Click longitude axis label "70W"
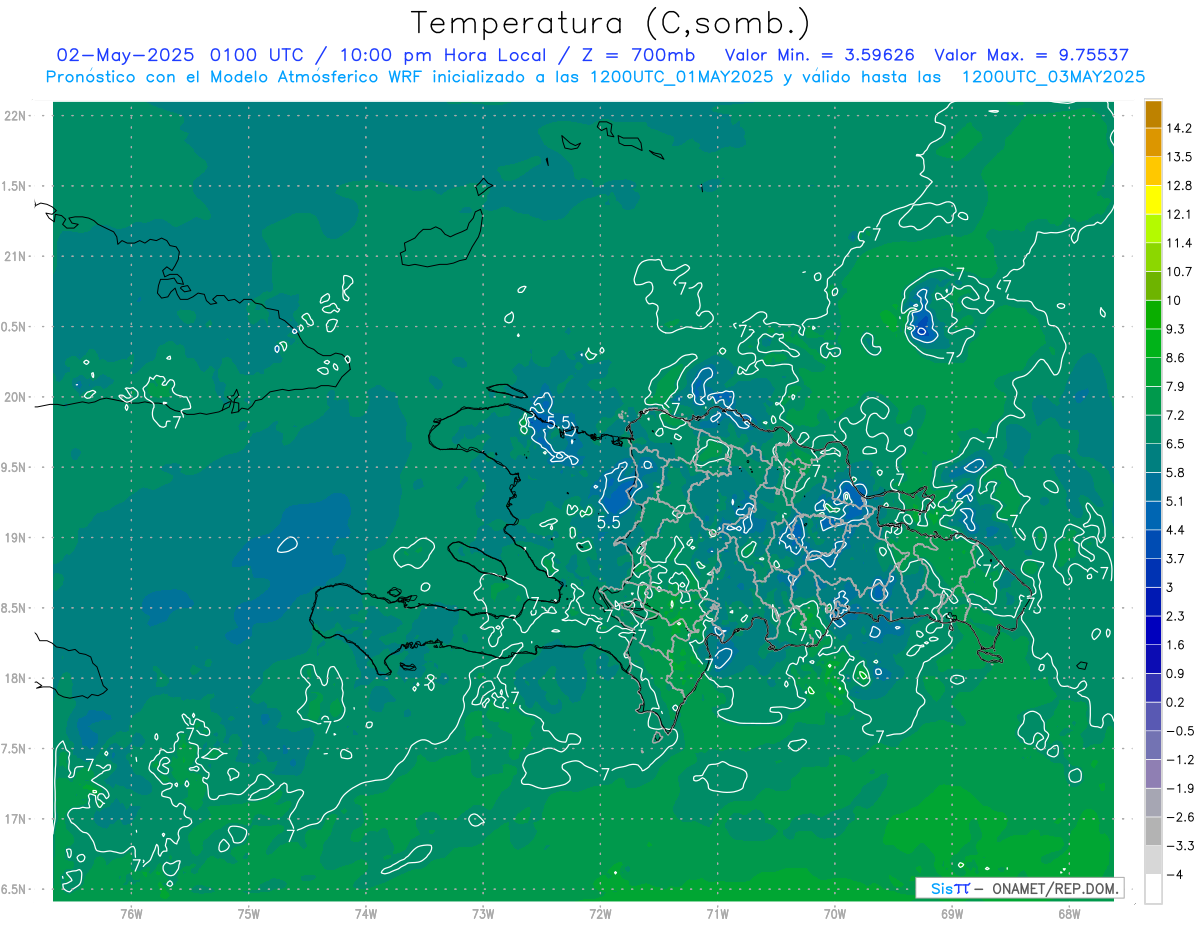Image resolution: width=1200 pixels, height=927 pixels. [x=835, y=914]
